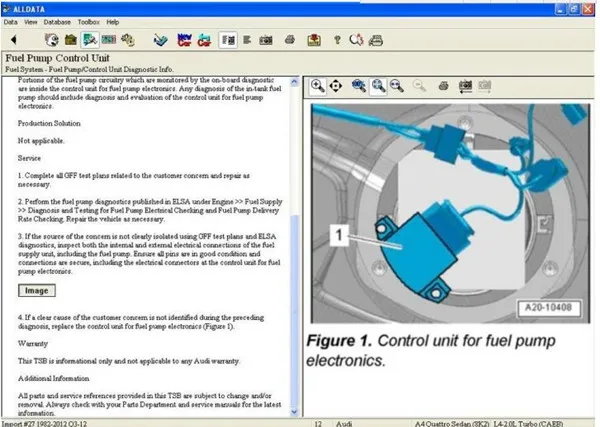Open the Database menu
600x427 pixels.
click(57, 22)
